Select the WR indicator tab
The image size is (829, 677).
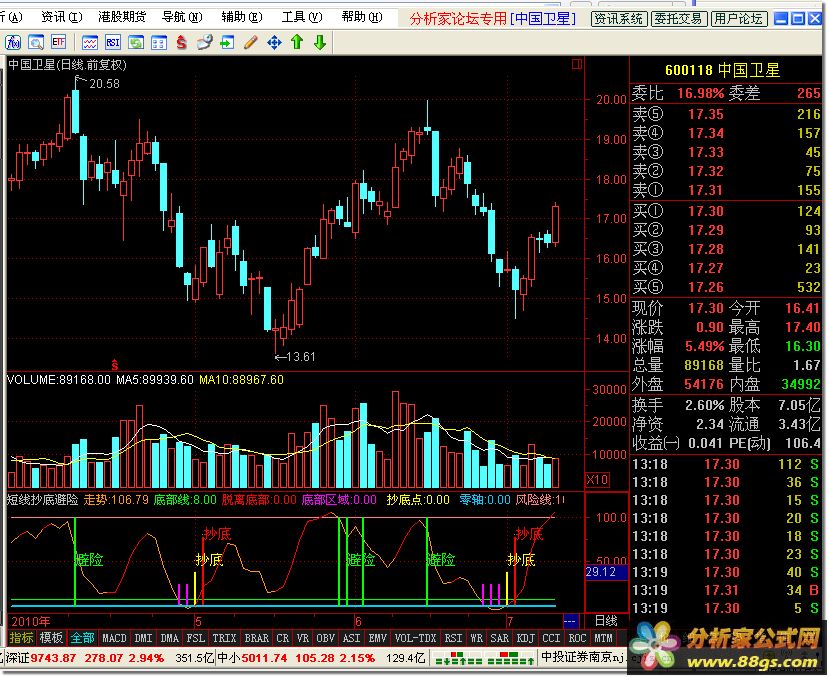point(476,638)
